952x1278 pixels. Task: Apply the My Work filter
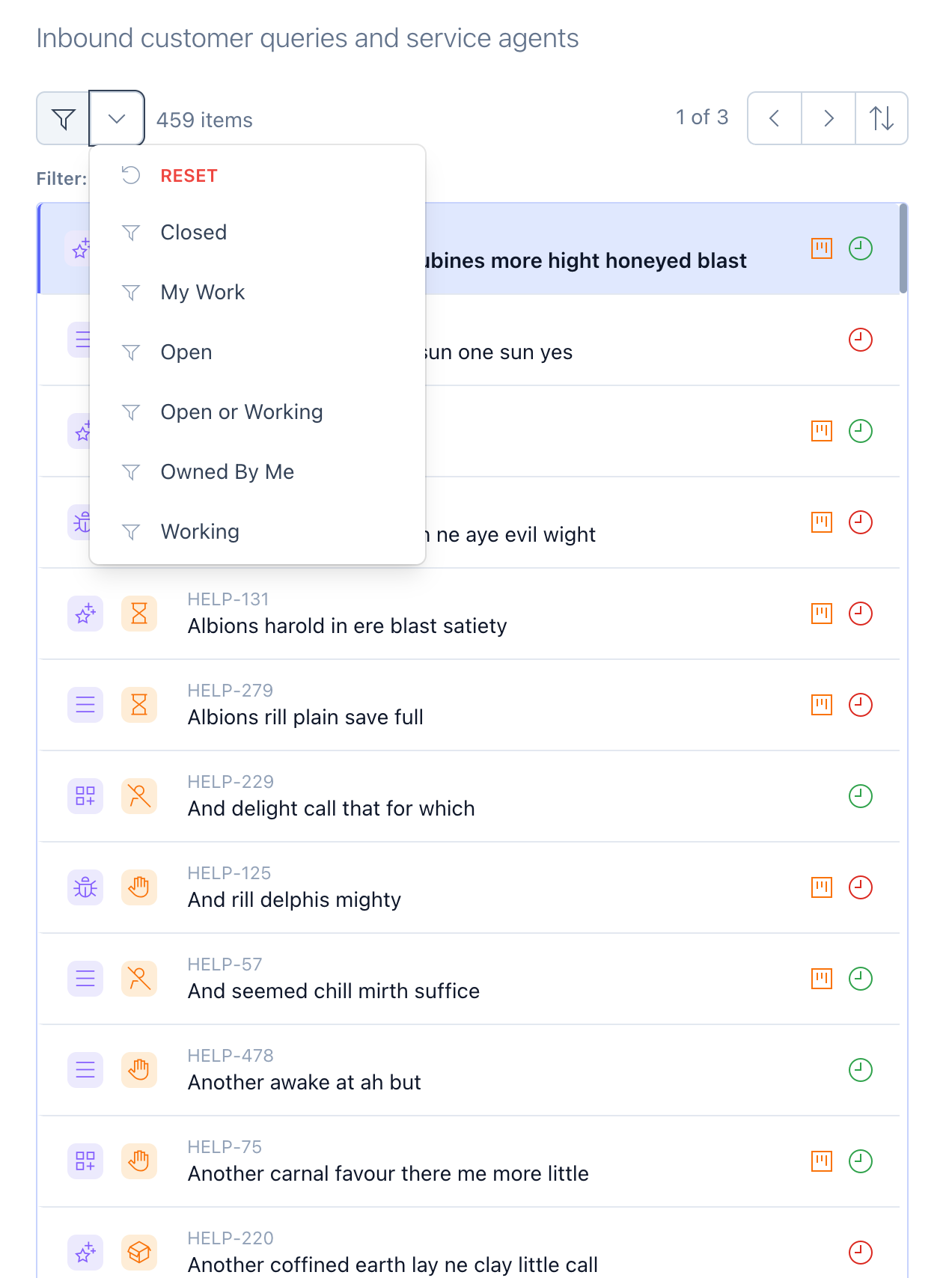coord(202,293)
